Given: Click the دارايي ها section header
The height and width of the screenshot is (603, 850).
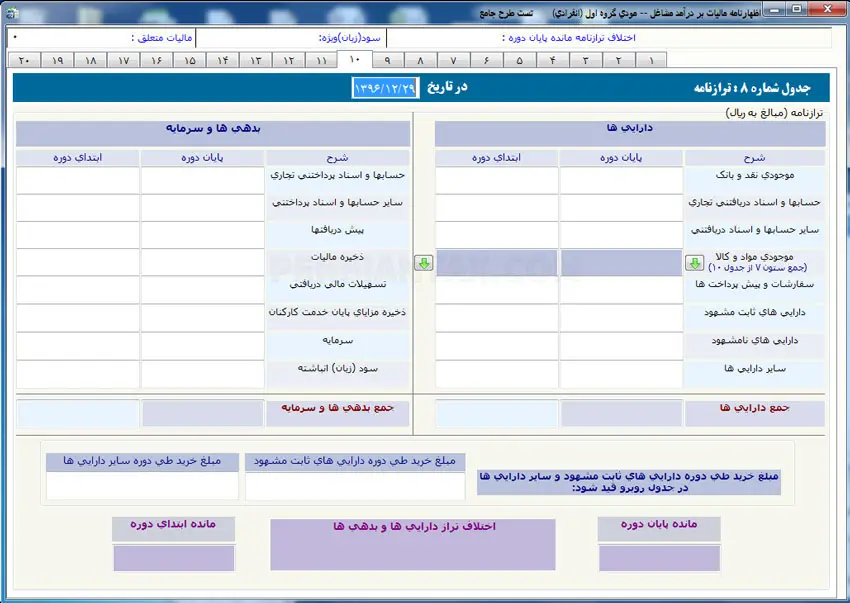Looking at the screenshot, I should coord(630,133).
